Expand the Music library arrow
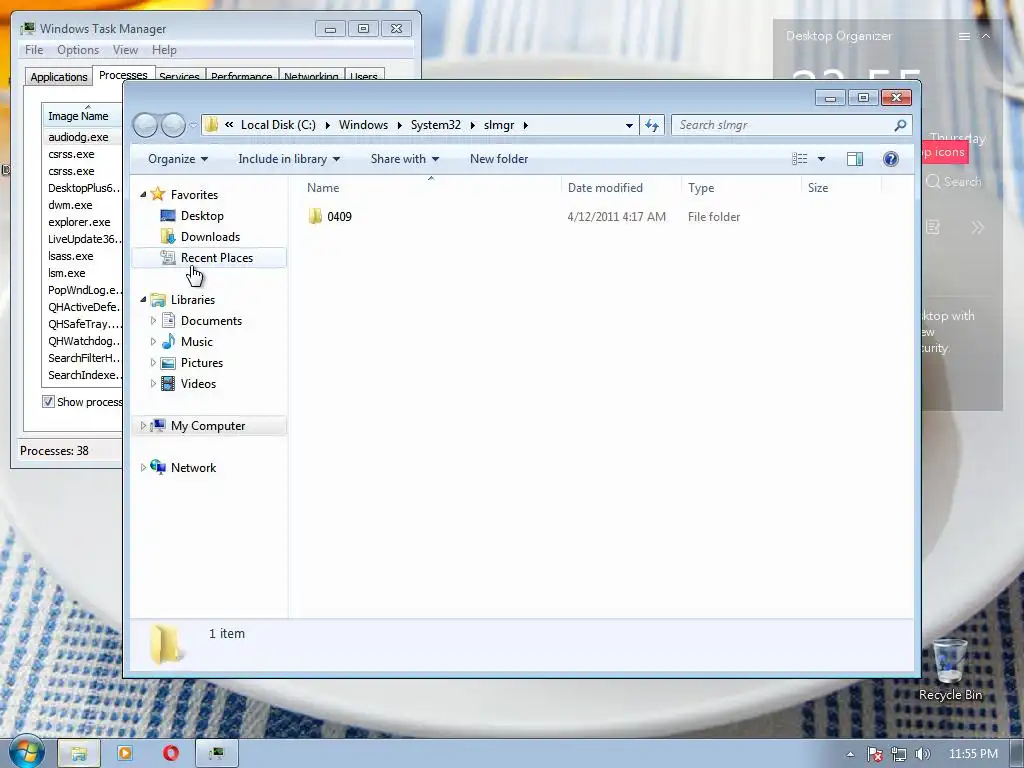This screenshot has height=768, width=1024. [153, 342]
